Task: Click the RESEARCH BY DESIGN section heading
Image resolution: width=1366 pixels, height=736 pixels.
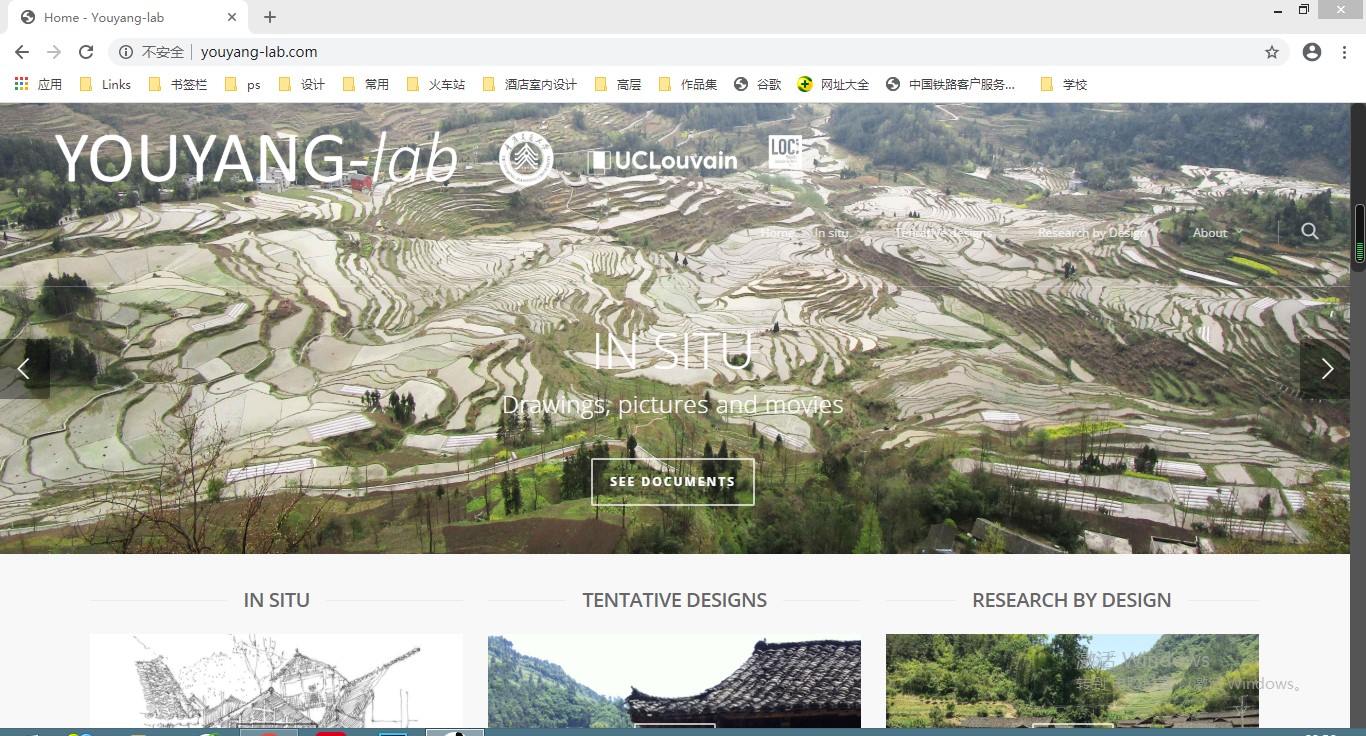Action: click(x=1072, y=600)
